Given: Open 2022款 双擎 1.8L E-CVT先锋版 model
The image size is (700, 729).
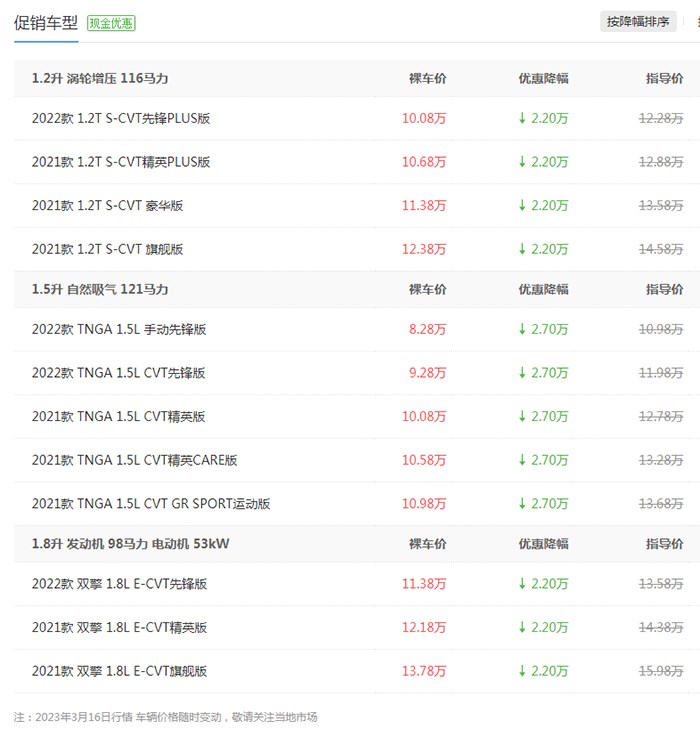Looking at the screenshot, I should pos(119,584).
